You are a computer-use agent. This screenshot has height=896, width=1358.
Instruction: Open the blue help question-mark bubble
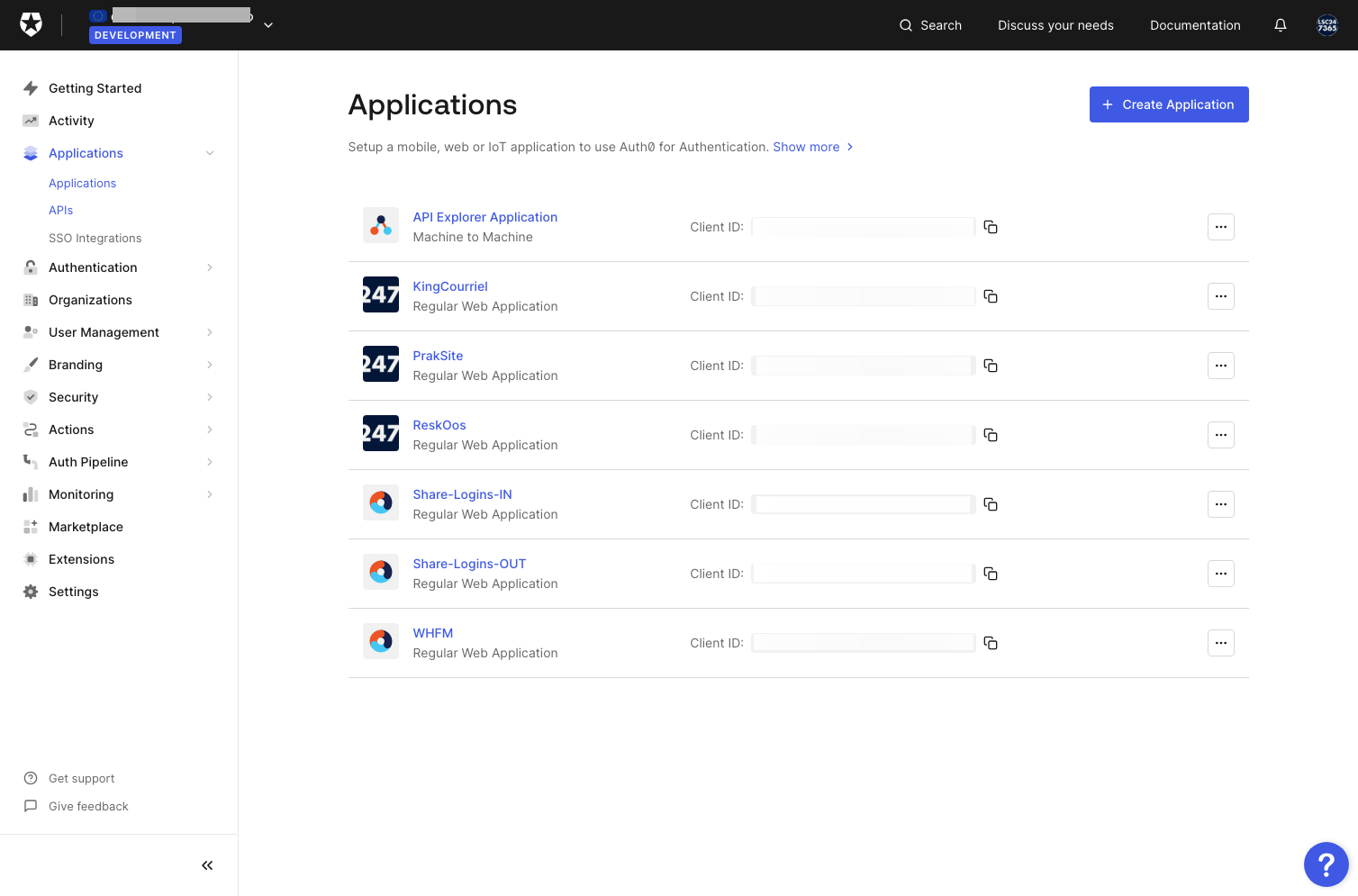[x=1326, y=864]
